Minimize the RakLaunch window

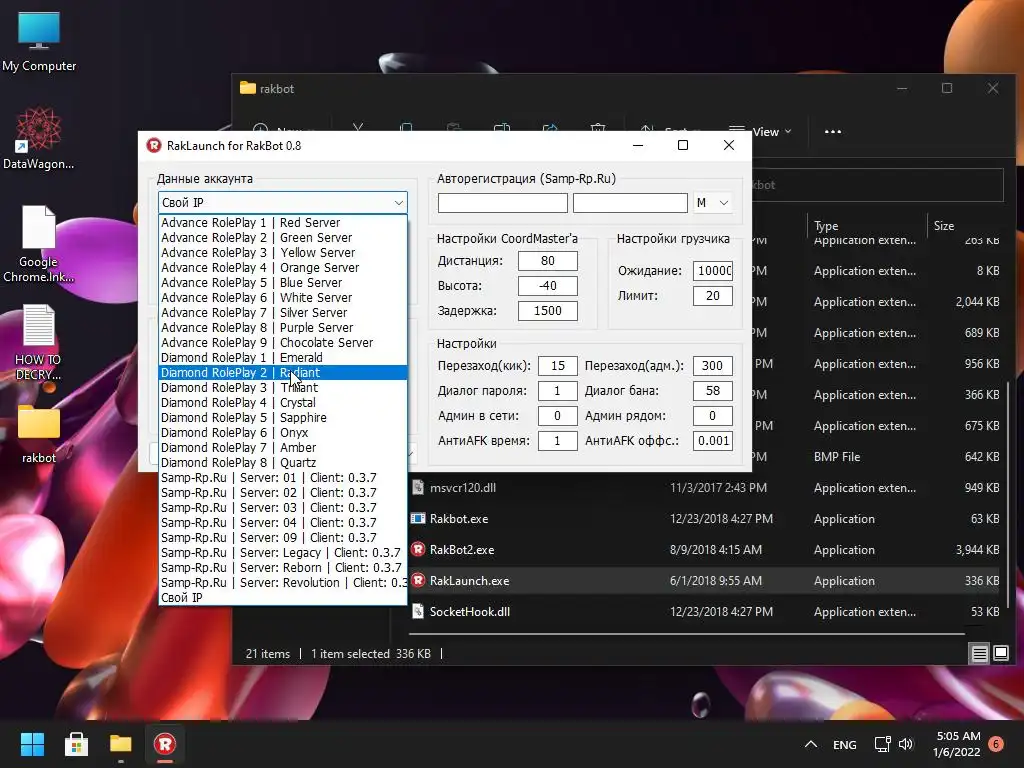pos(638,145)
